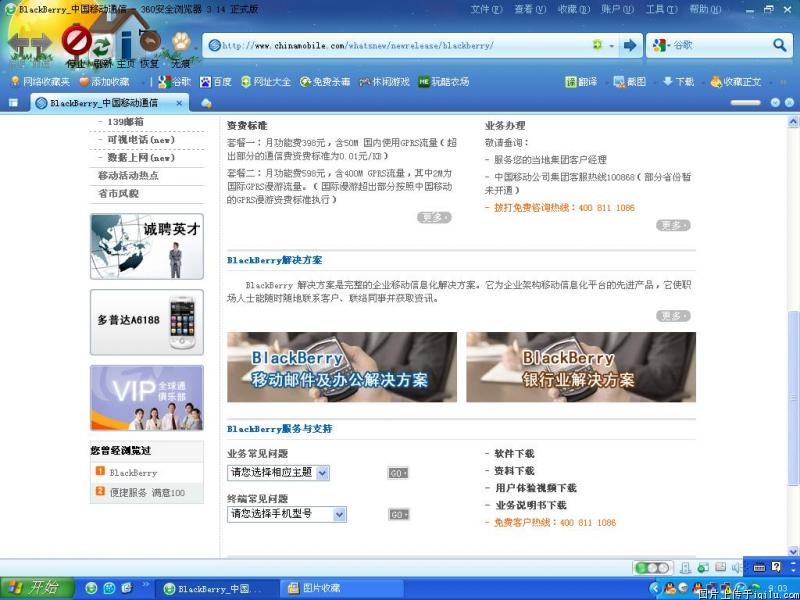Click the 截图 screenshot tool
The width and height of the screenshot is (800, 600).
(x=630, y=82)
